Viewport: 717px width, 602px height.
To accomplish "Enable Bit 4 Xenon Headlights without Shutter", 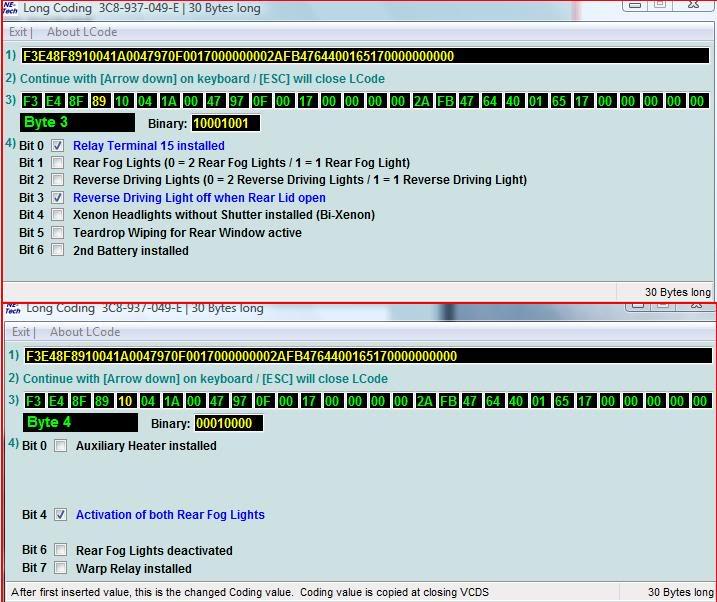I will click(57, 215).
